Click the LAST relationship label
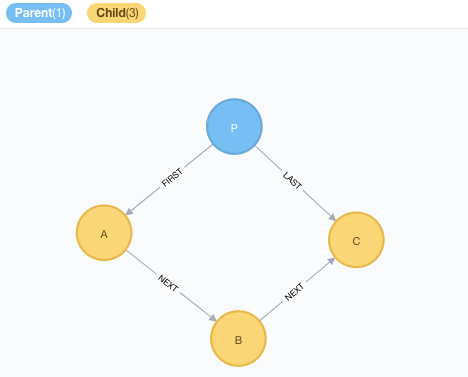 click(x=292, y=180)
